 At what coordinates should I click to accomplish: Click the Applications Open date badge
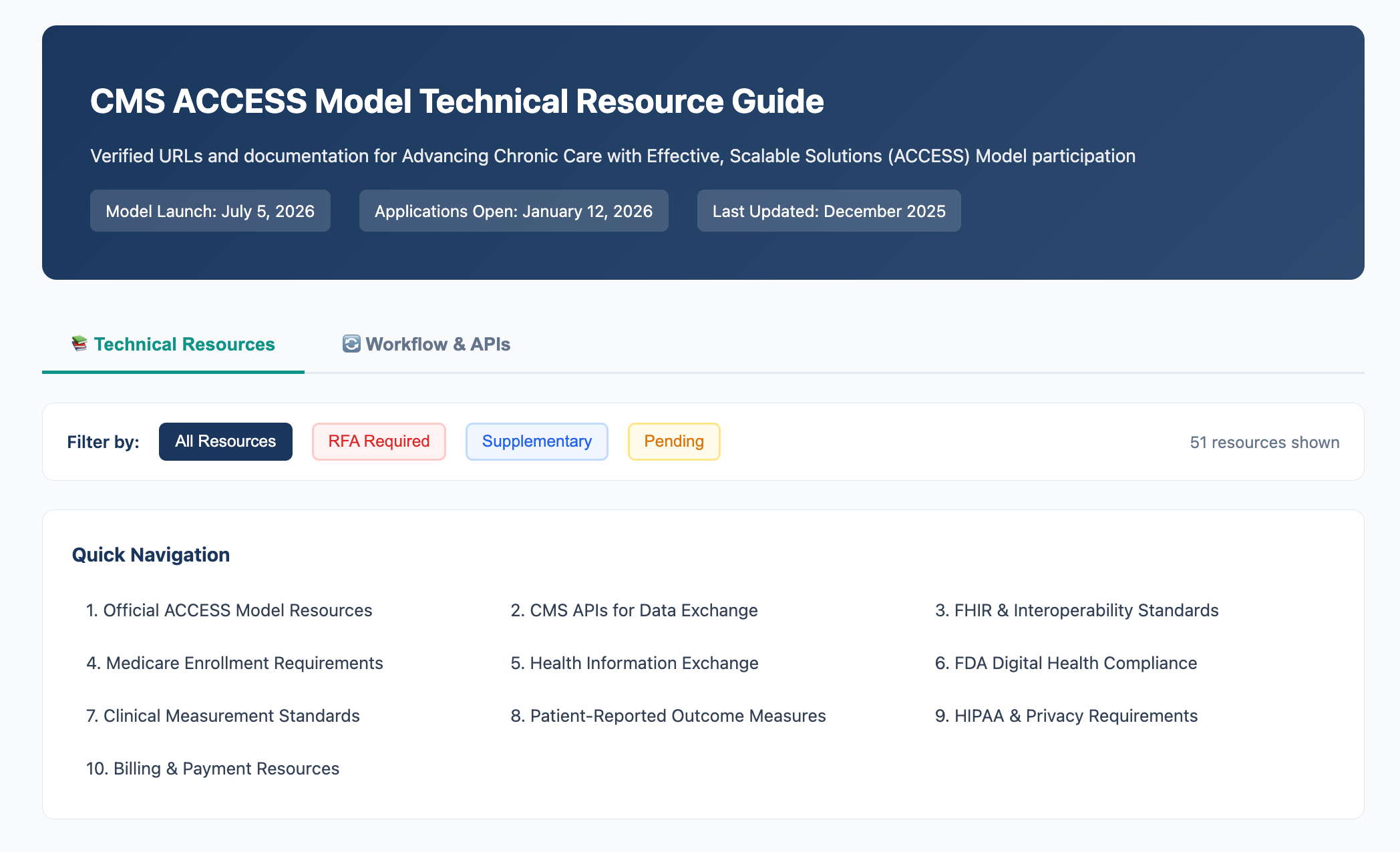click(x=513, y=211)
